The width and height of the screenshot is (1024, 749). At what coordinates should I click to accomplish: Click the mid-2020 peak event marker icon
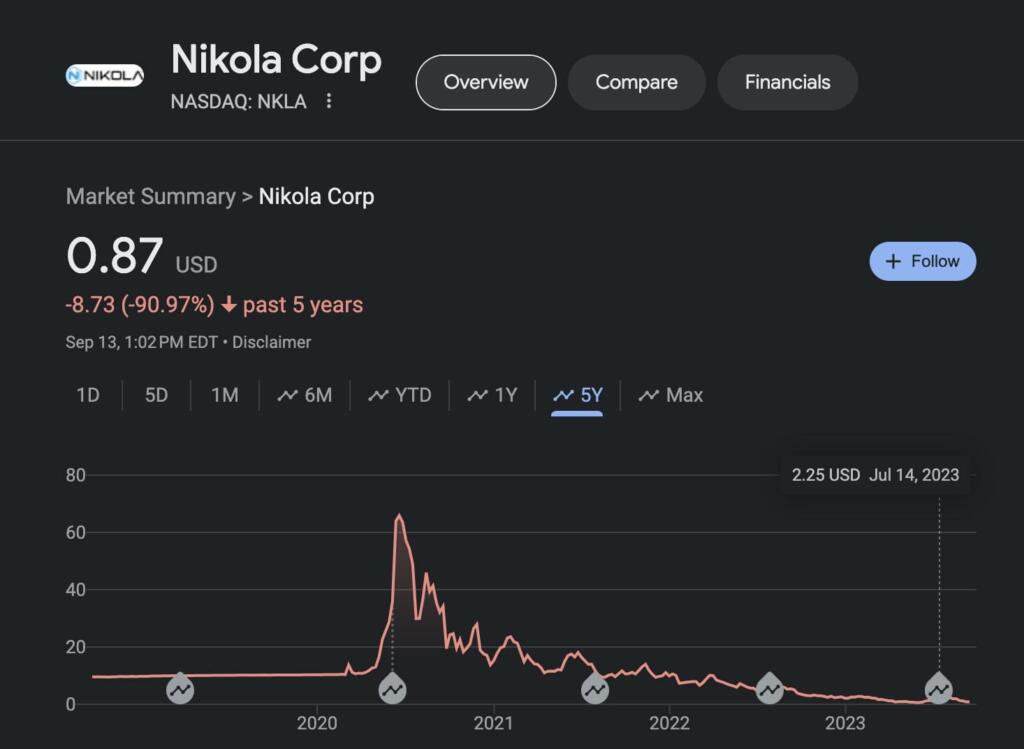392,688
